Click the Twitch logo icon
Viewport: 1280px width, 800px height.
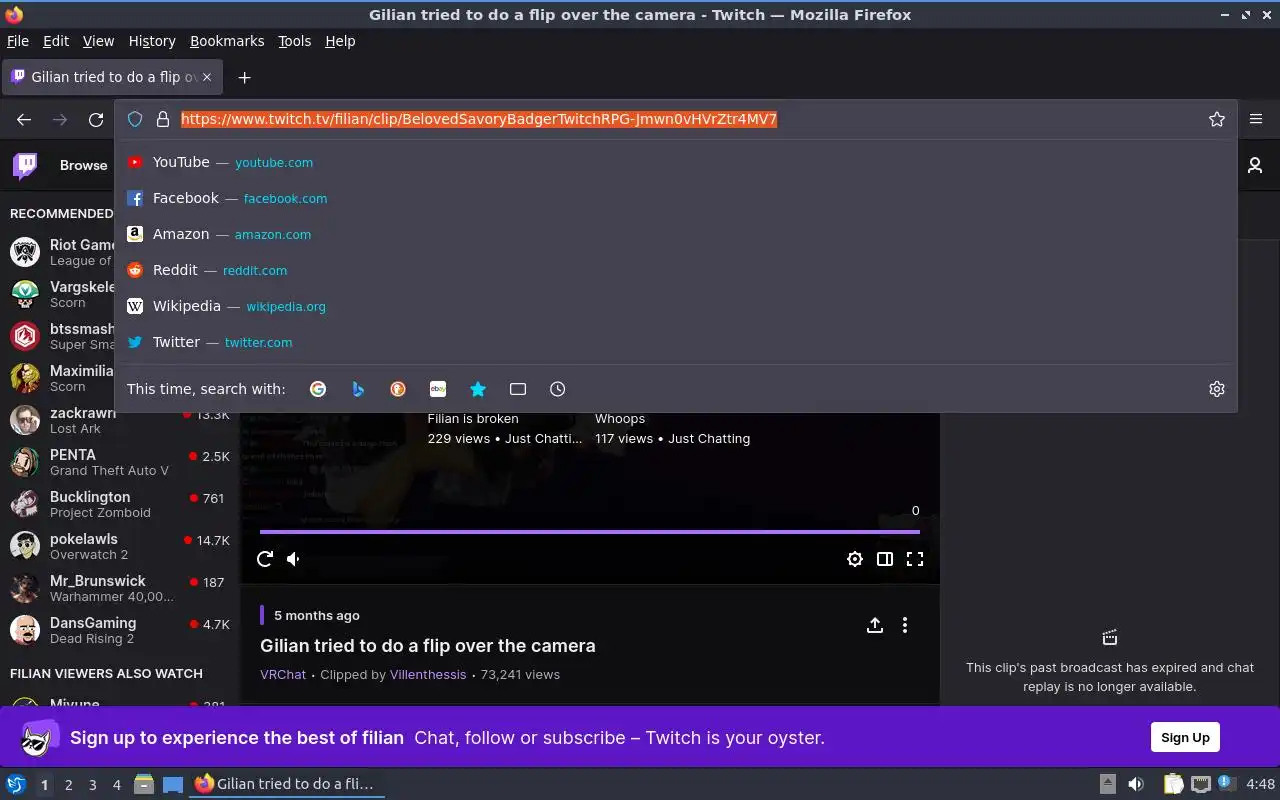pyautogui.click(x=25, y=165)
